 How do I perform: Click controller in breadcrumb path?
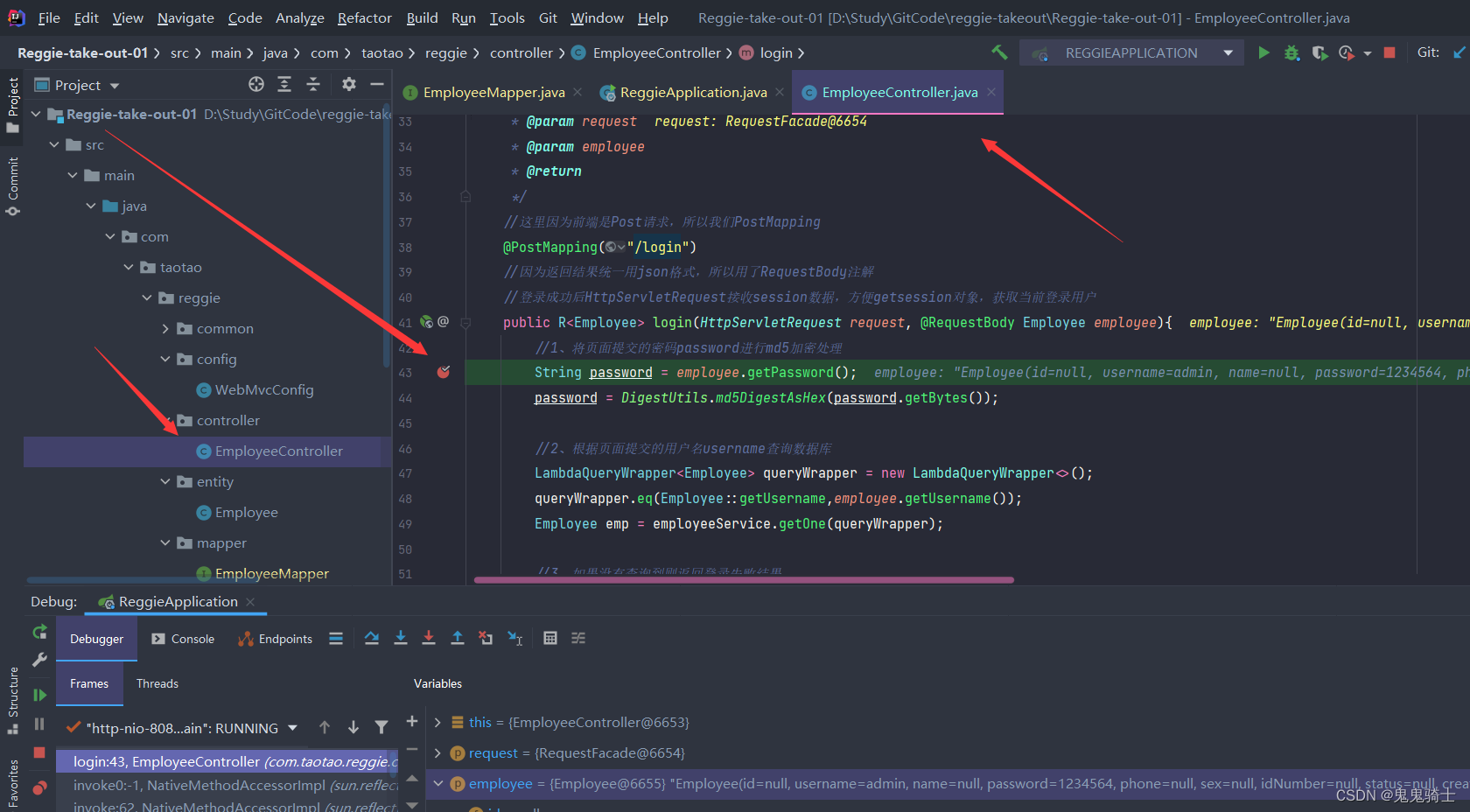tap(521, 53)
